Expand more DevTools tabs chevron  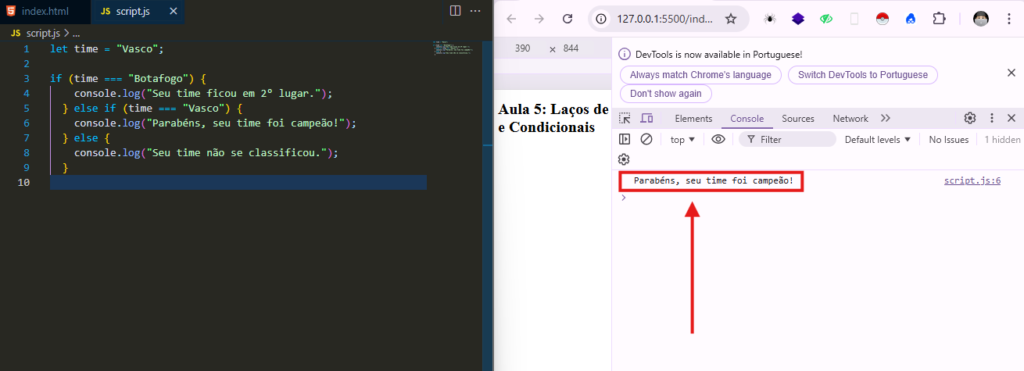click(886, 118)
